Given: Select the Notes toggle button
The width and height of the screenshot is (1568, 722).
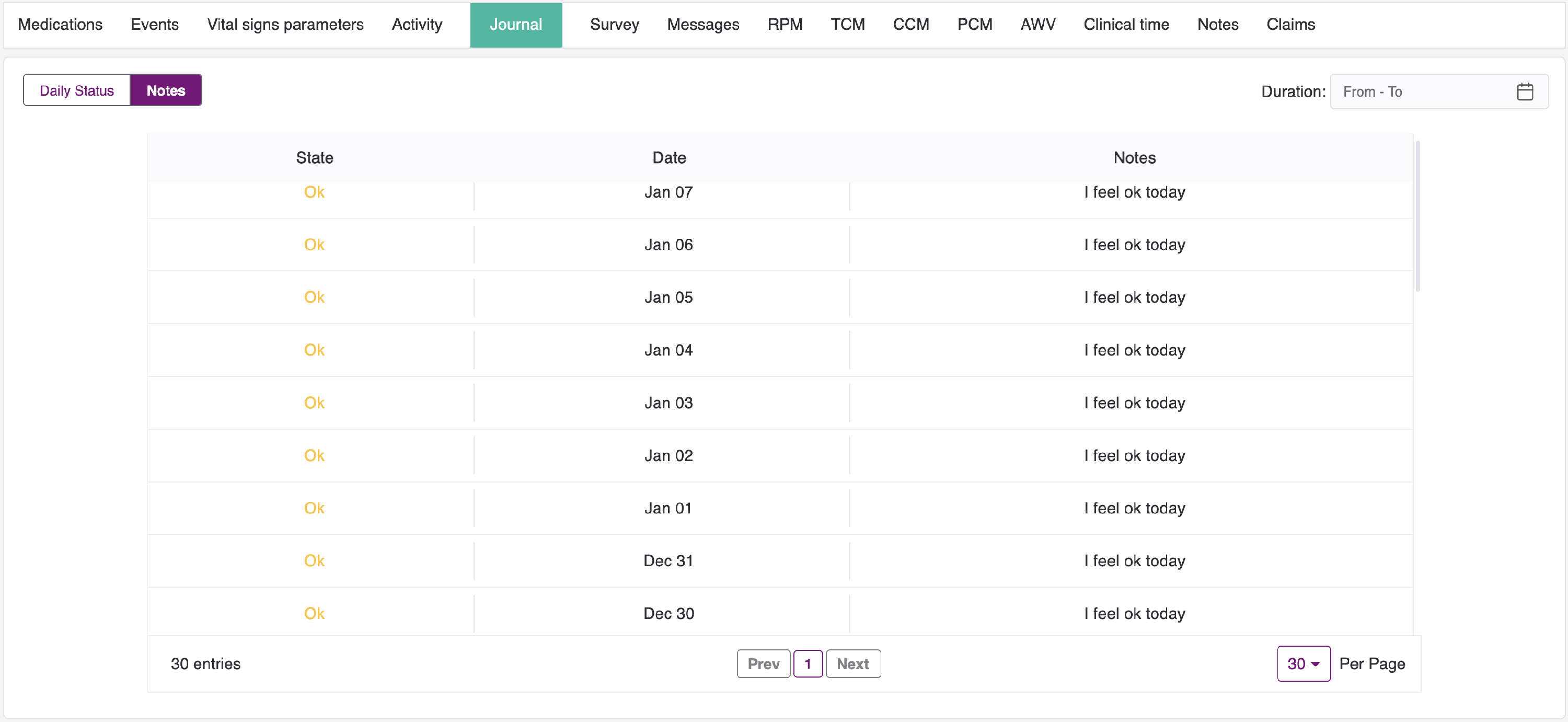Looking at the screenshot, I should [166, 90].
